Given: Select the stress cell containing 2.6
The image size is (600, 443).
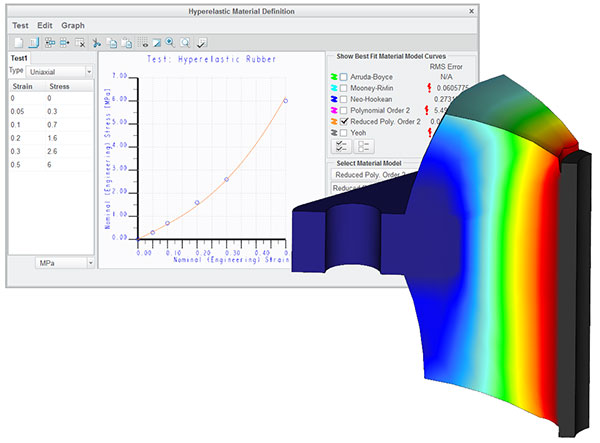Looking at the screenshot, I should (52, 151).
